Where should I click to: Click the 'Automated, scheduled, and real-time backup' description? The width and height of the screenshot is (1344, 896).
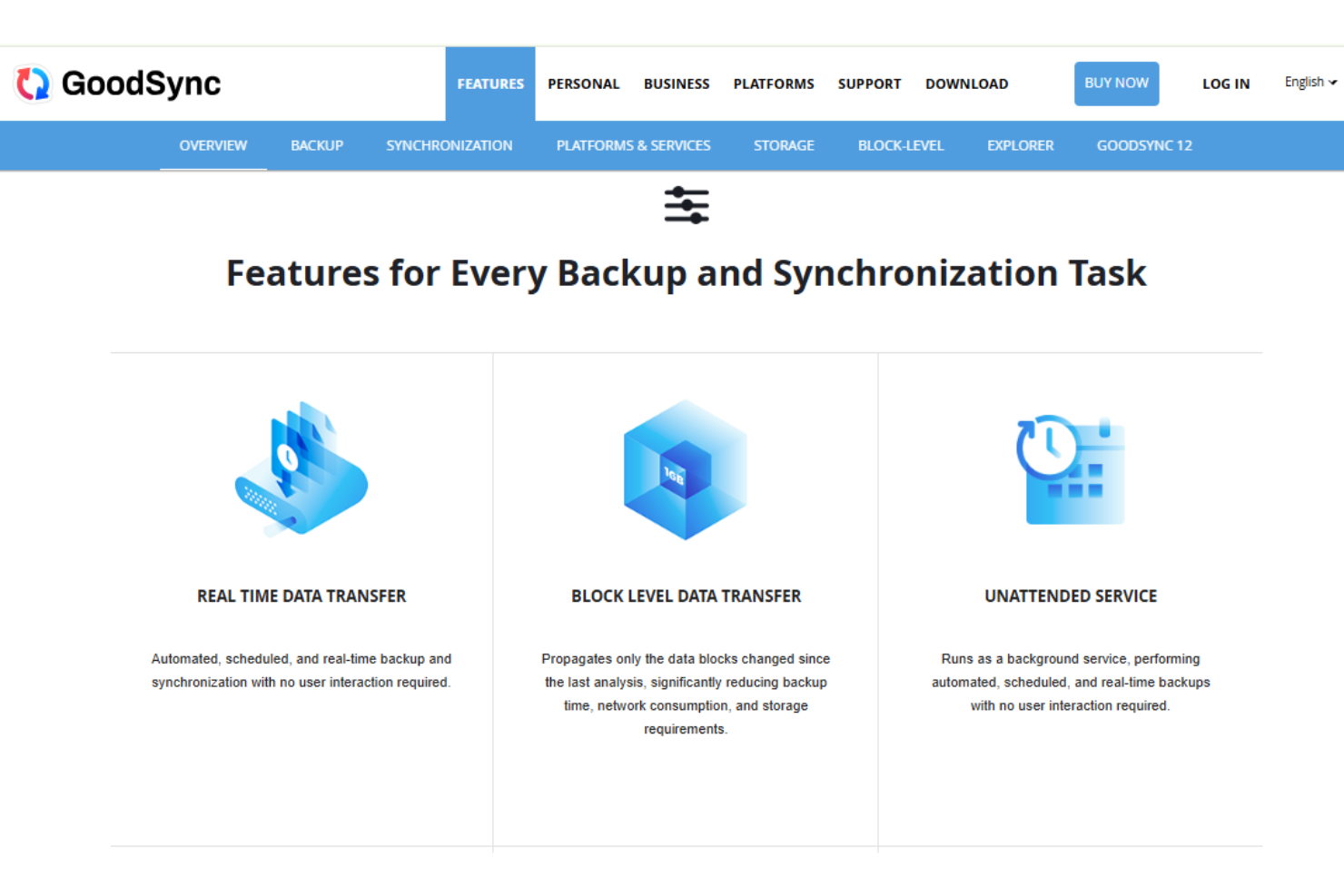301,670
